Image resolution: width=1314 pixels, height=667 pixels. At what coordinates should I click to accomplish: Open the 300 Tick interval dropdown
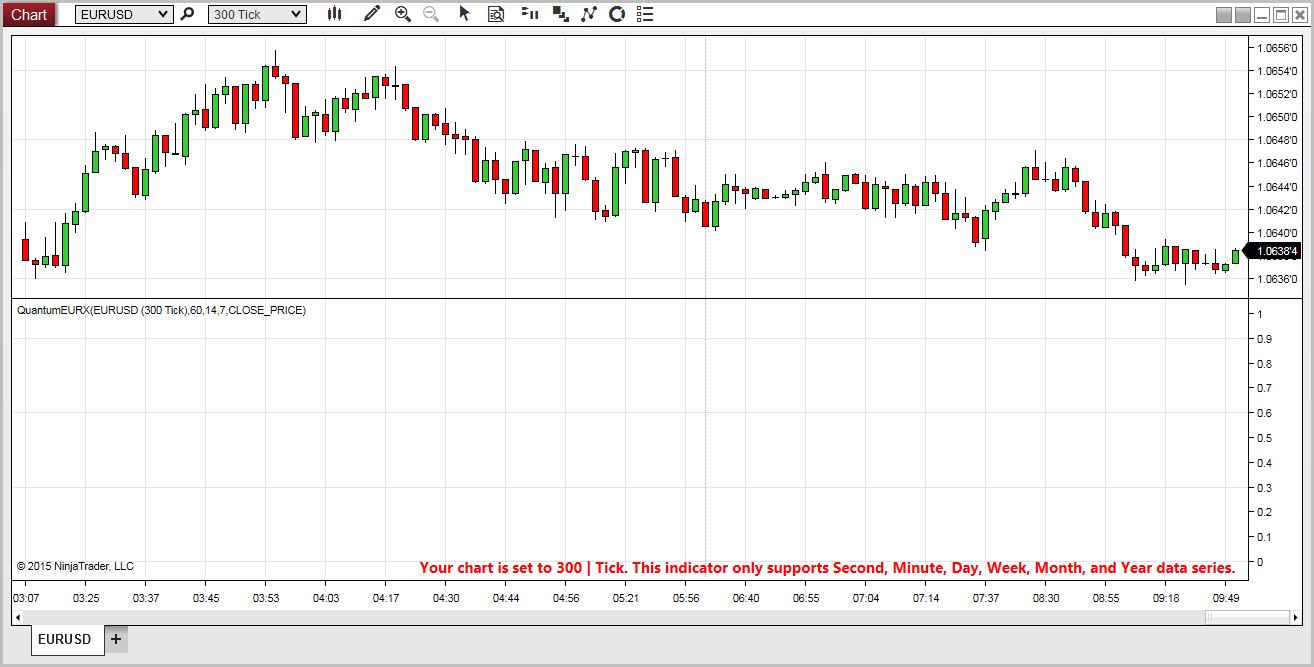coord(257,14)
